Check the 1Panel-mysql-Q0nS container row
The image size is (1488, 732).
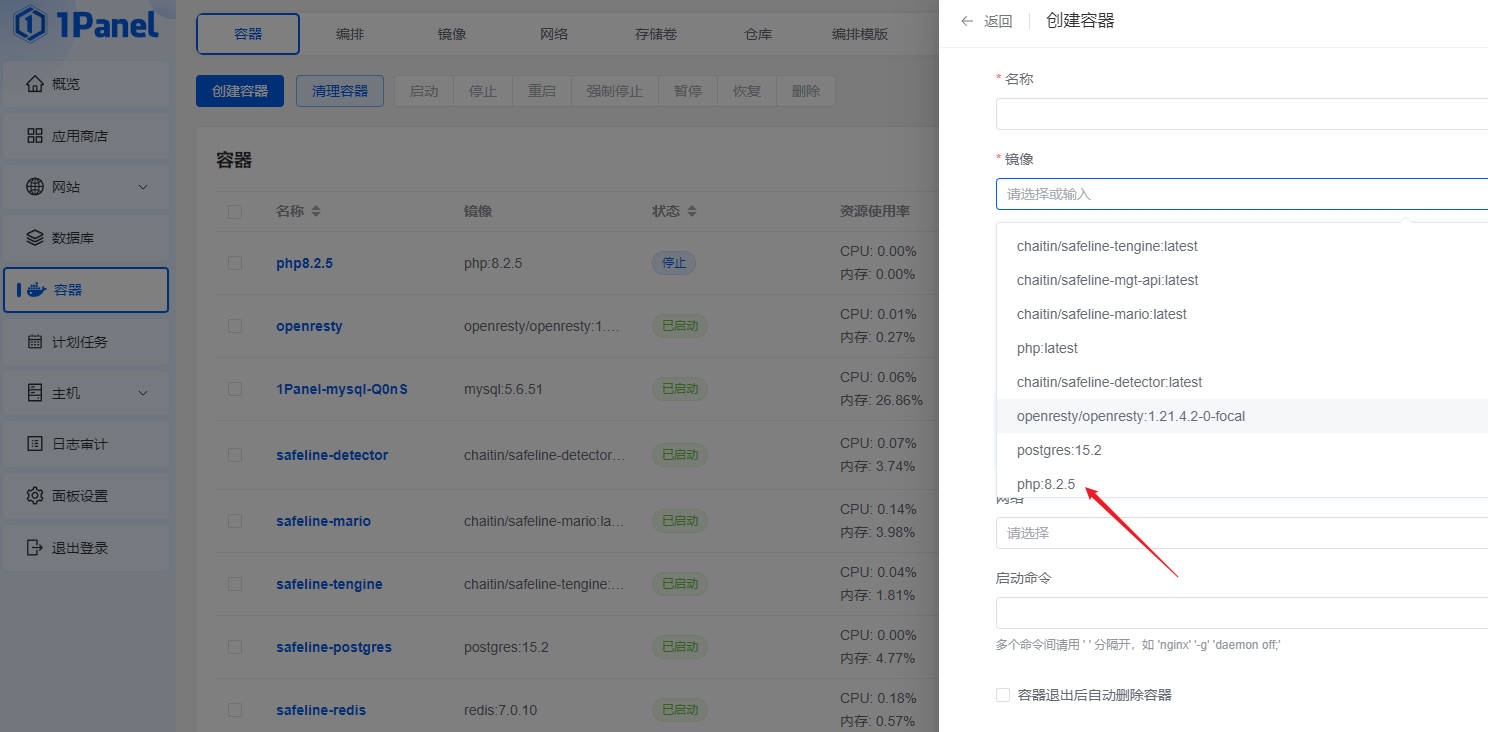click(x=235, y=389)
